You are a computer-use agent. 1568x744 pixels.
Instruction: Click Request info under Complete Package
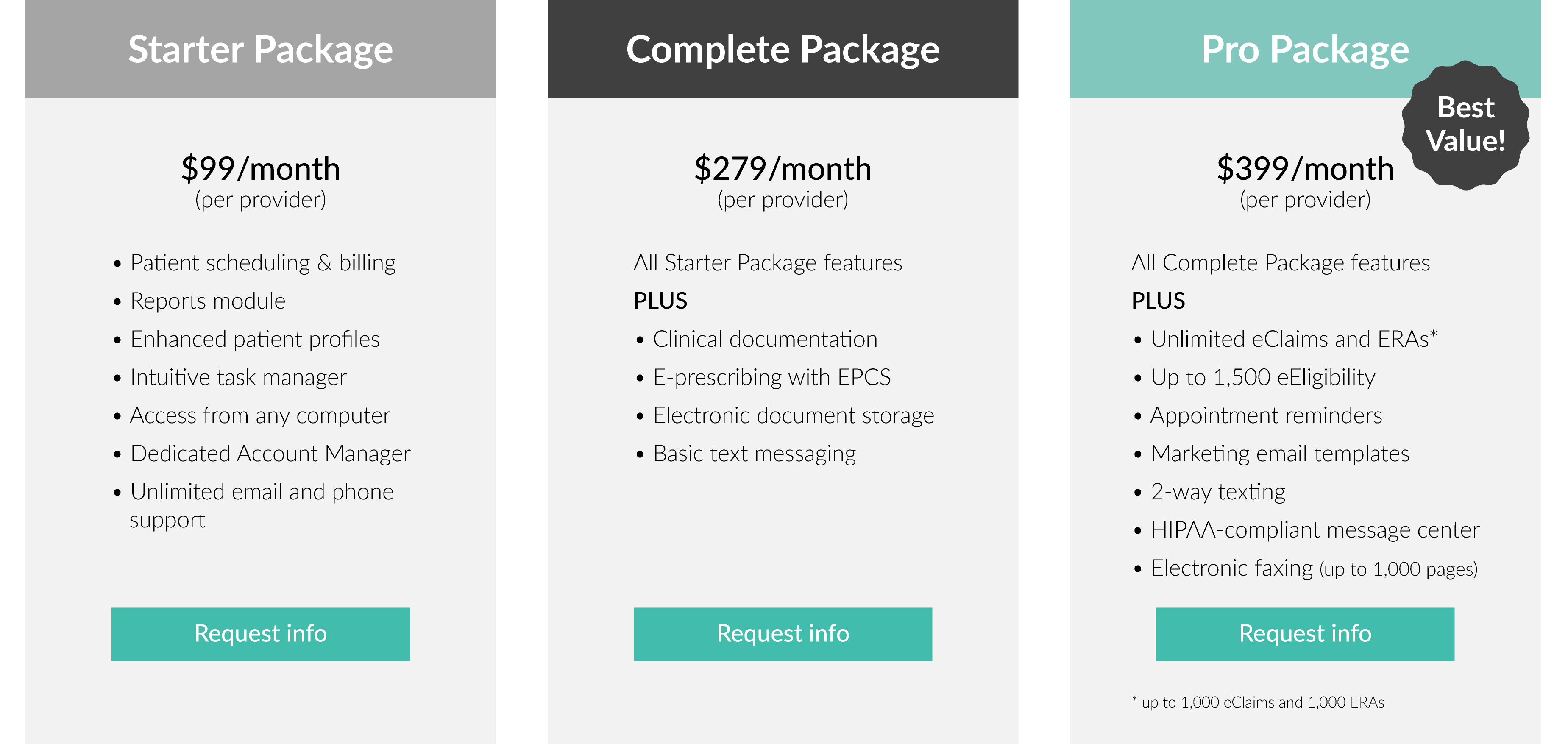pyautogui.click(x=783, y=634)
